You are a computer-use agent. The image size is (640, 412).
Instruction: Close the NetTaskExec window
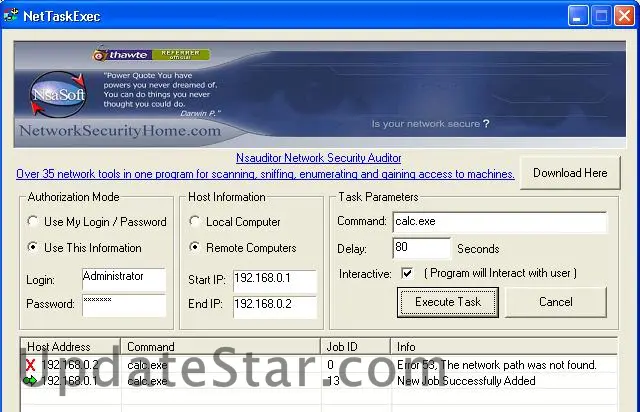click(624, 16)
